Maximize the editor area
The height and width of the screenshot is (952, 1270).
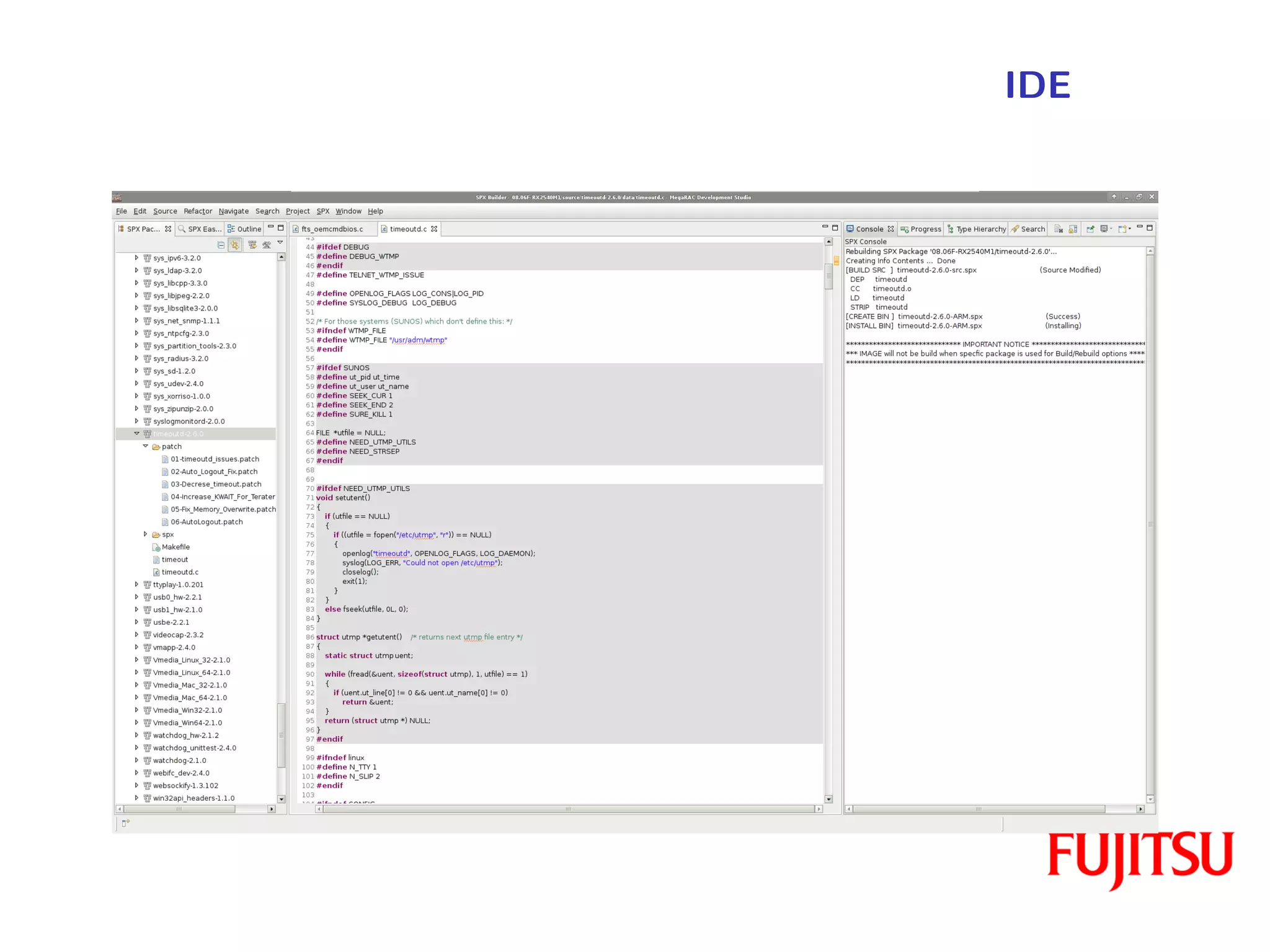tap(835, 227)
